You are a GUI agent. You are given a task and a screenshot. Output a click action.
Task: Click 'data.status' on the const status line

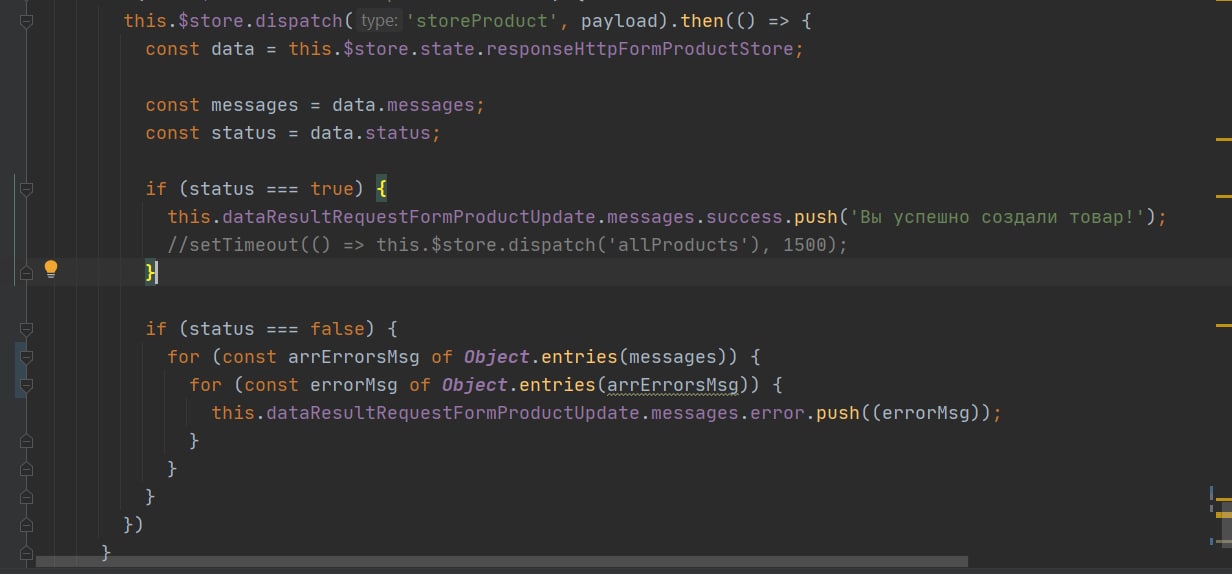click(x=369, y=132)
